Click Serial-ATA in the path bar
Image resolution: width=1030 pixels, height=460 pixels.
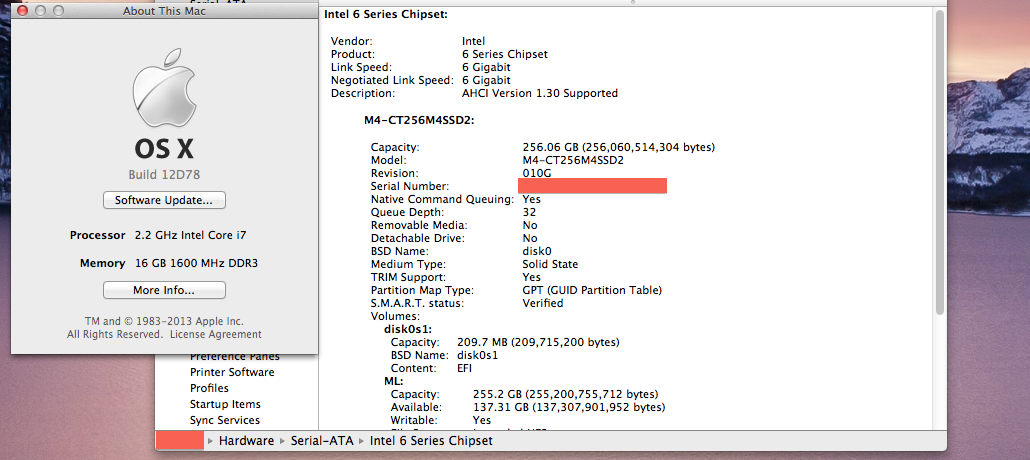pyautogui.click(x=322, y=441)
